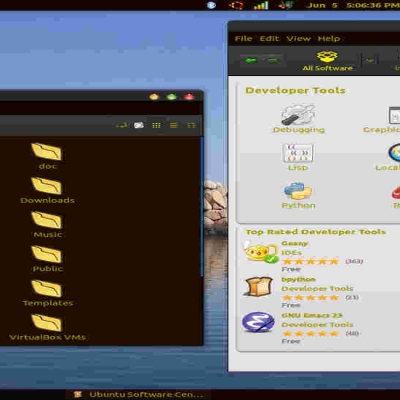Select the Templates folder in file manager

click(47, 293)
